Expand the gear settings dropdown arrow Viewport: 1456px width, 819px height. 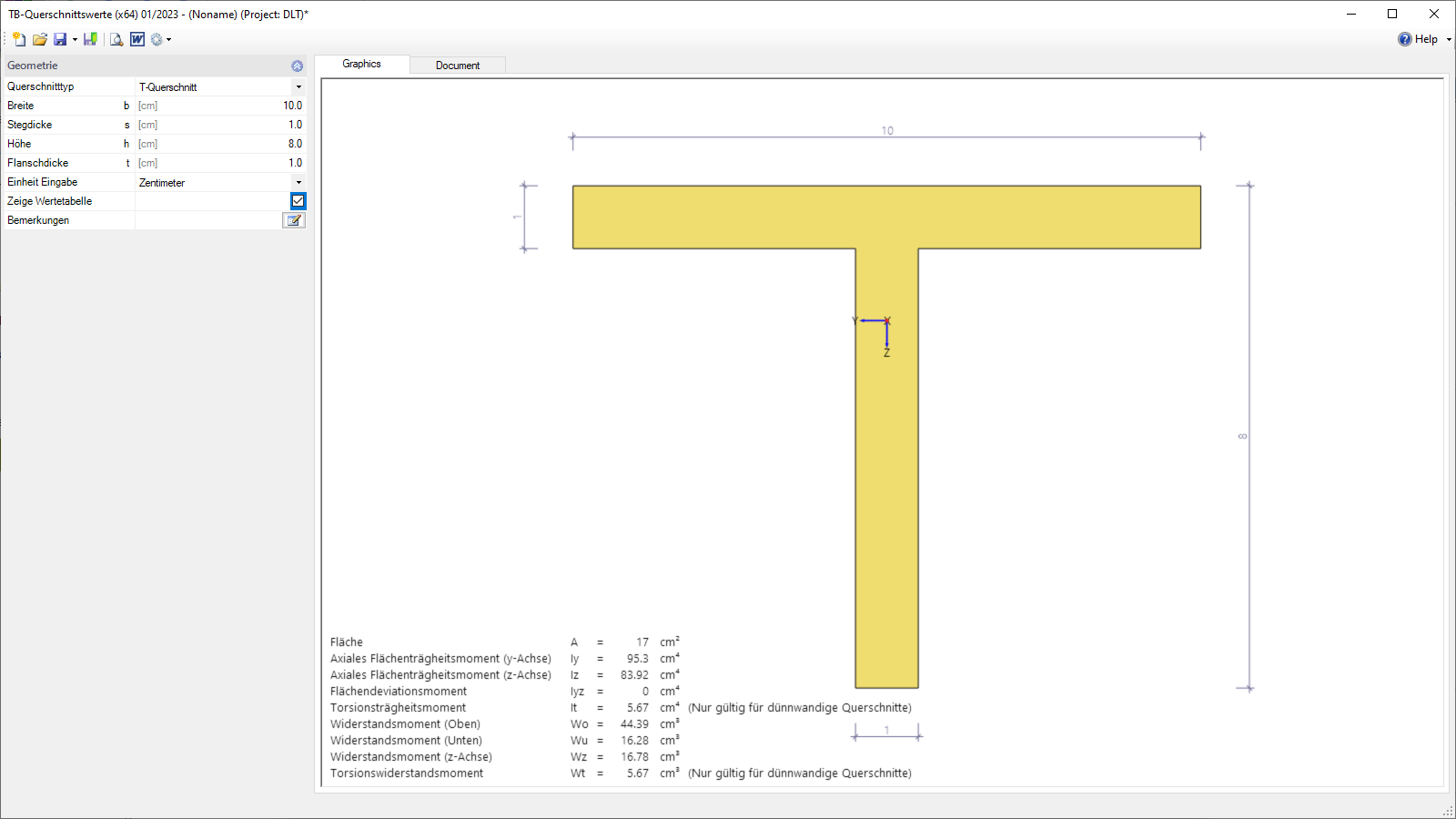pos(168,39)
